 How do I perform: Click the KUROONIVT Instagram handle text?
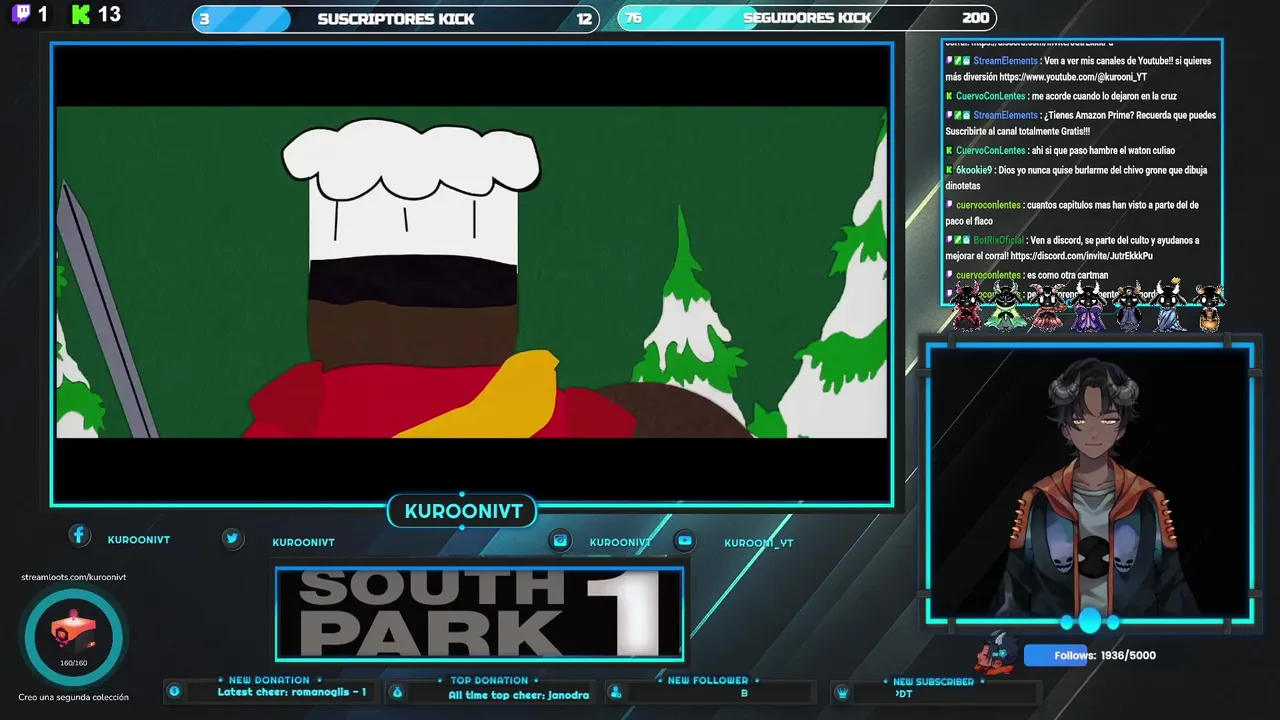click(620, 543)
